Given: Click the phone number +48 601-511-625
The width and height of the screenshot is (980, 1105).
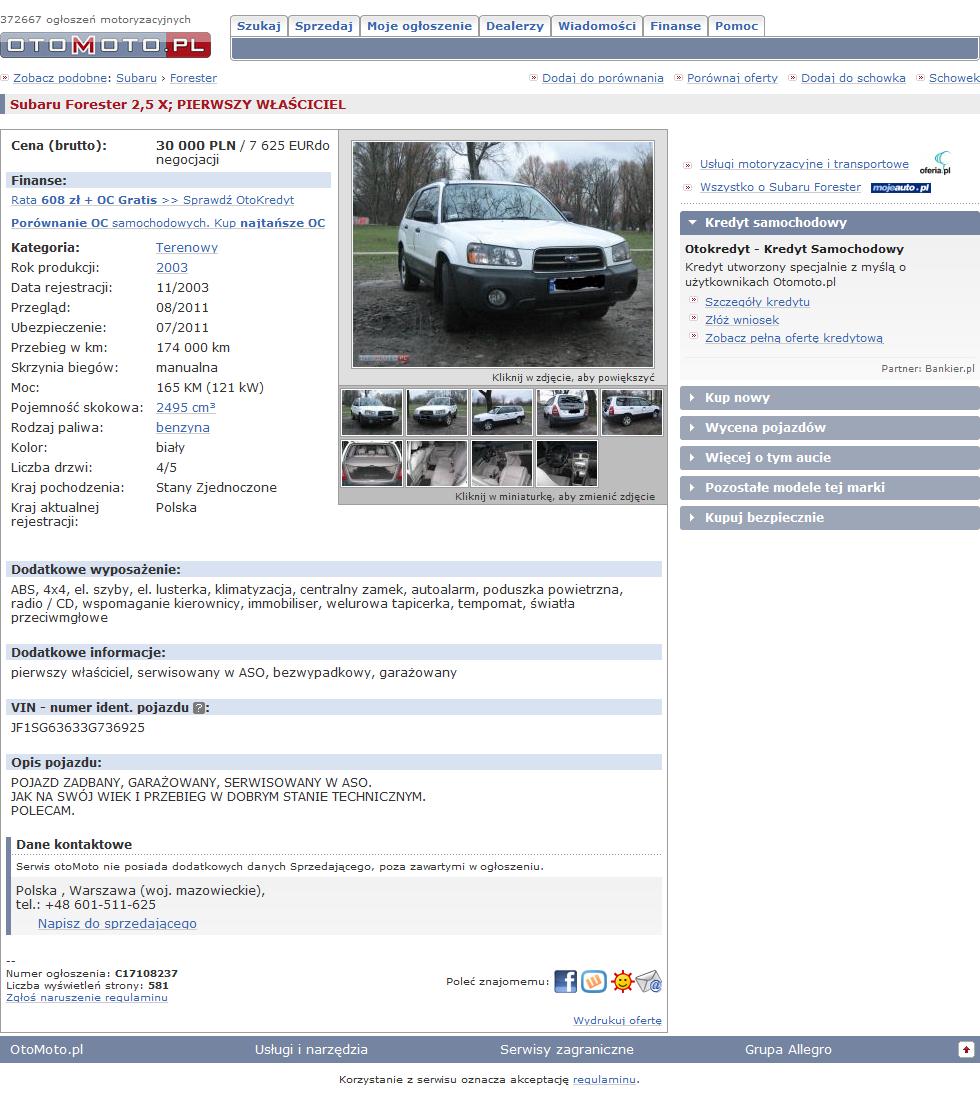Looking at the screenshot, I should (x=100, y=905).
